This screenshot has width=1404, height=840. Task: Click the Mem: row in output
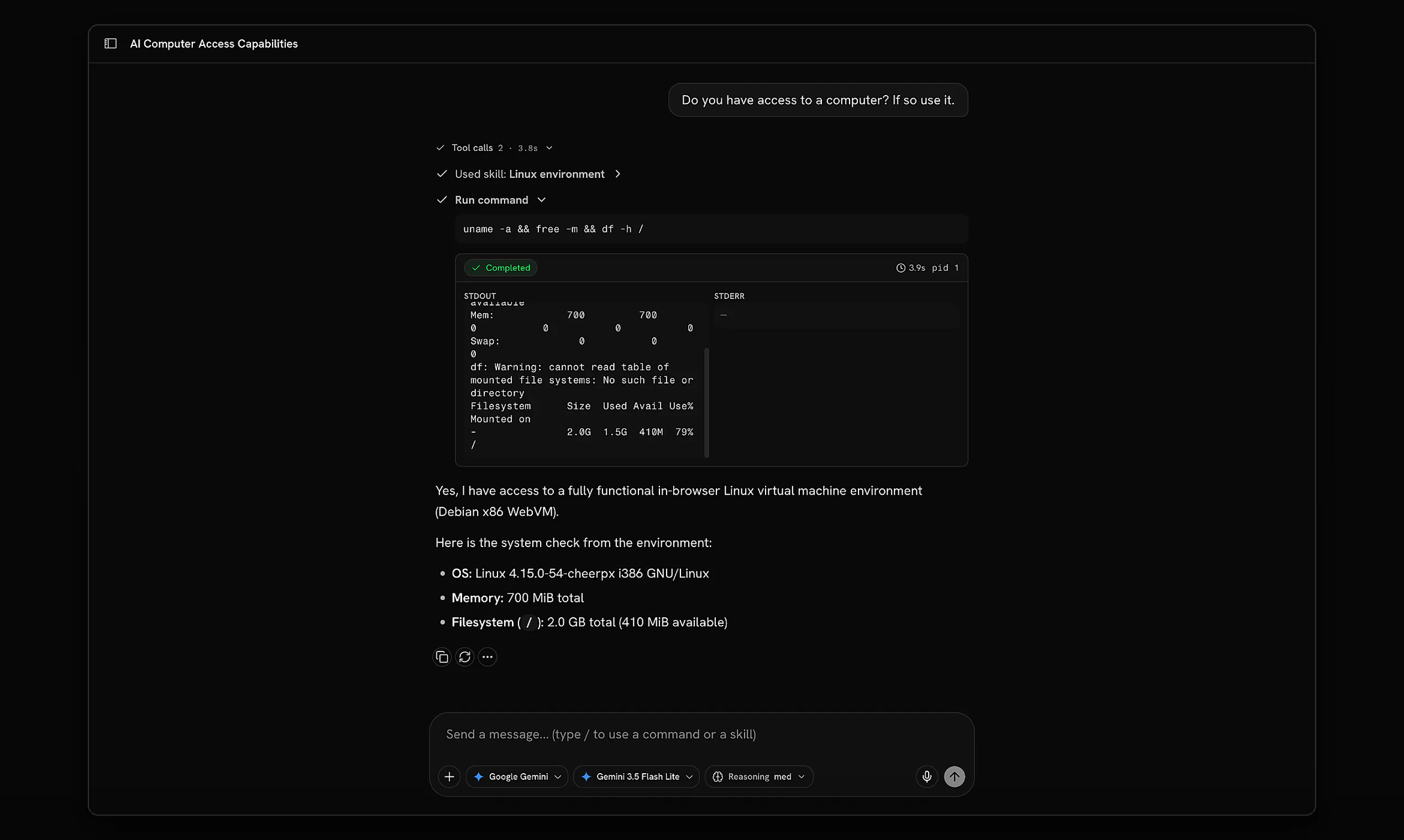(x=563, y=314)
